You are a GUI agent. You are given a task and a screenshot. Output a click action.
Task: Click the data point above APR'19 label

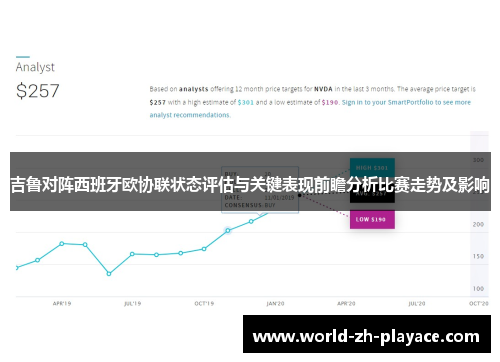pyautogui.click(x=62, y=244)
